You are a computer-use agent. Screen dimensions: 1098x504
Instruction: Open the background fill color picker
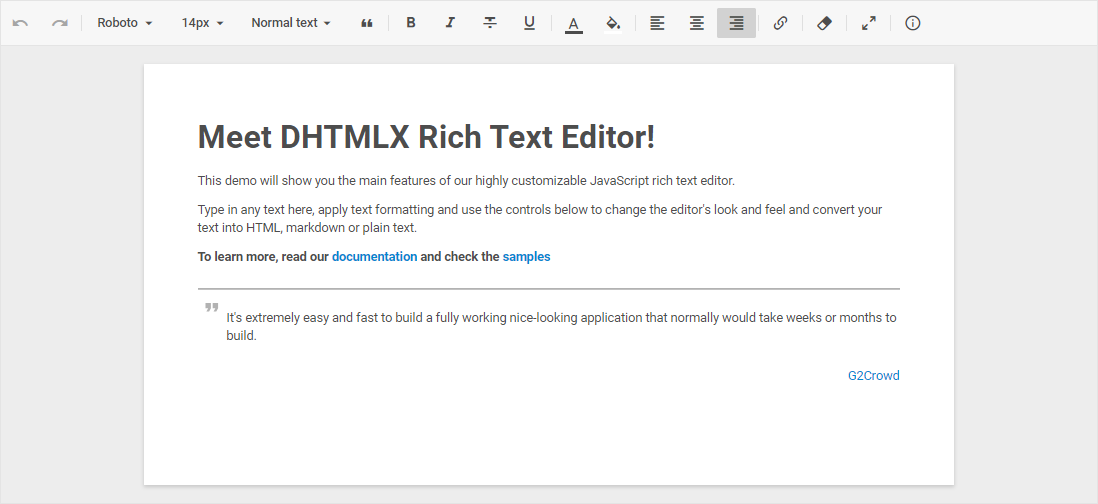[x=613, y=23]
